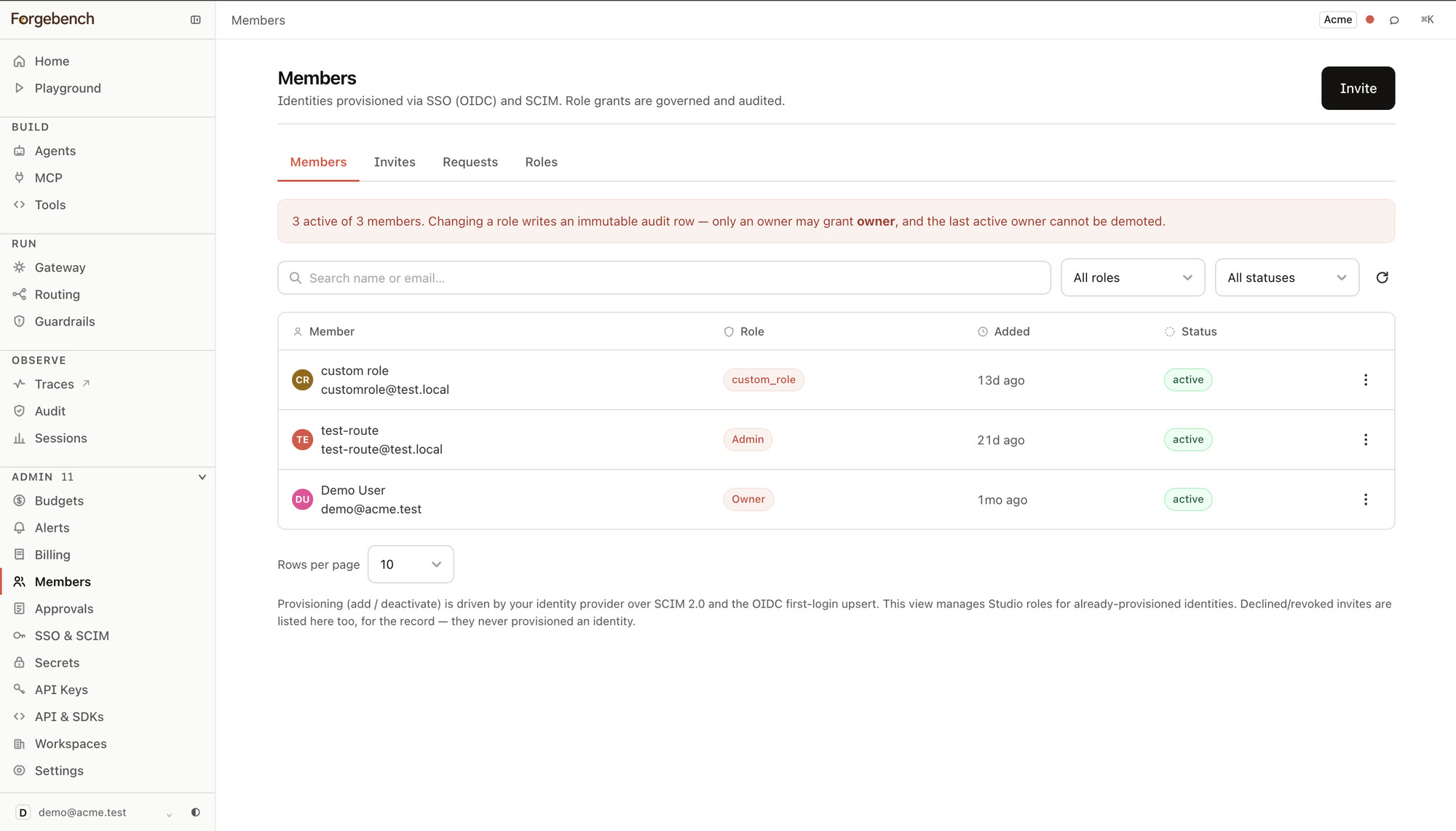
Task: Open row actions for Demo User
Action: click(1365, 500)
